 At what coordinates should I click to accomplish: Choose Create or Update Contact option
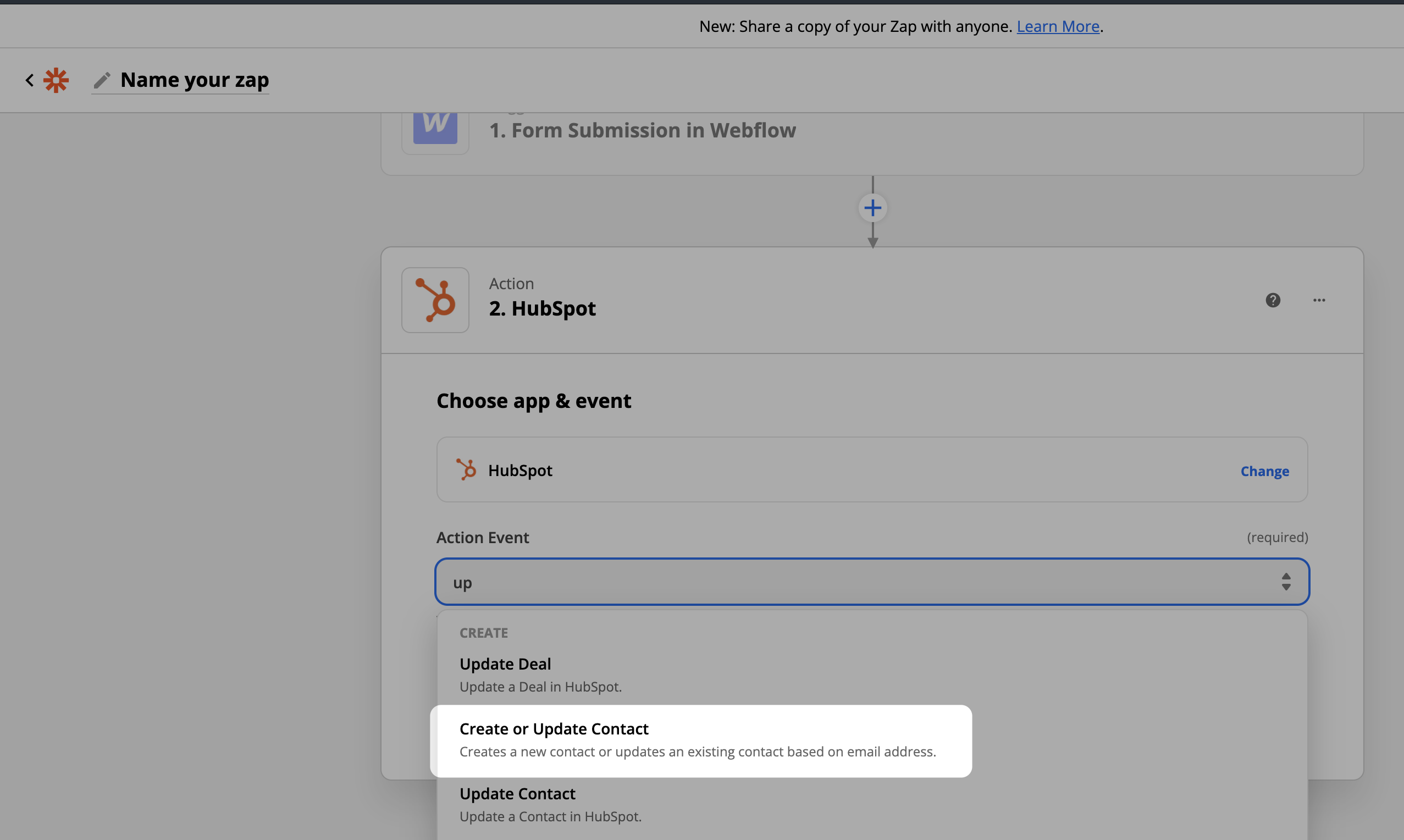(701, 740)
